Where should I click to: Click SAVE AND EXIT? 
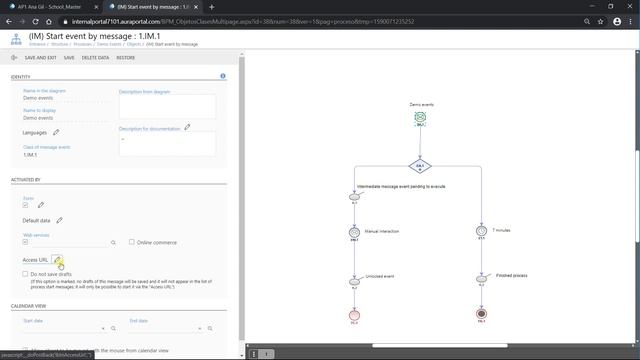pos(40,58)
